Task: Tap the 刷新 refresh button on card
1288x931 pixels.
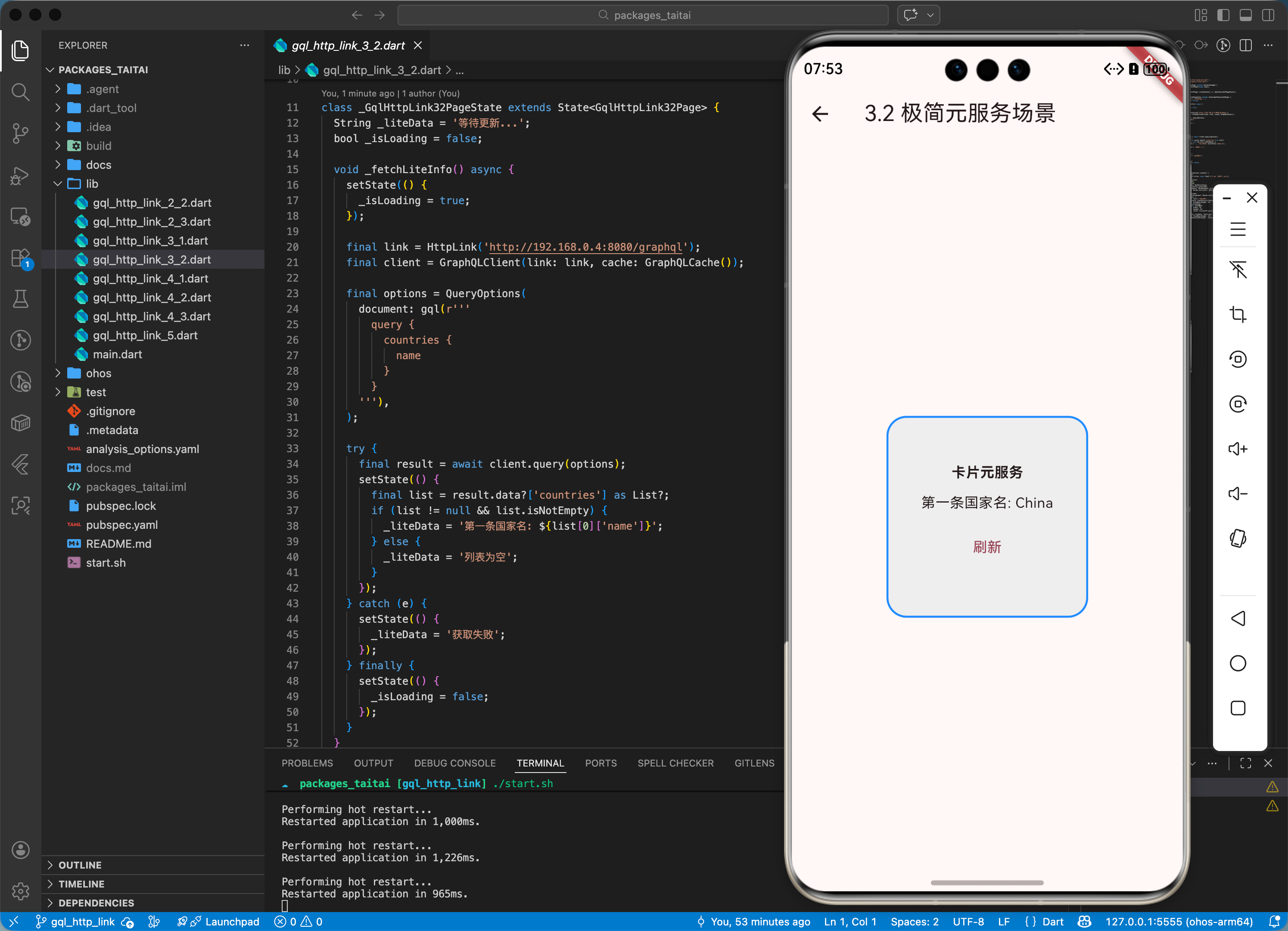Action: coord(986,547)
